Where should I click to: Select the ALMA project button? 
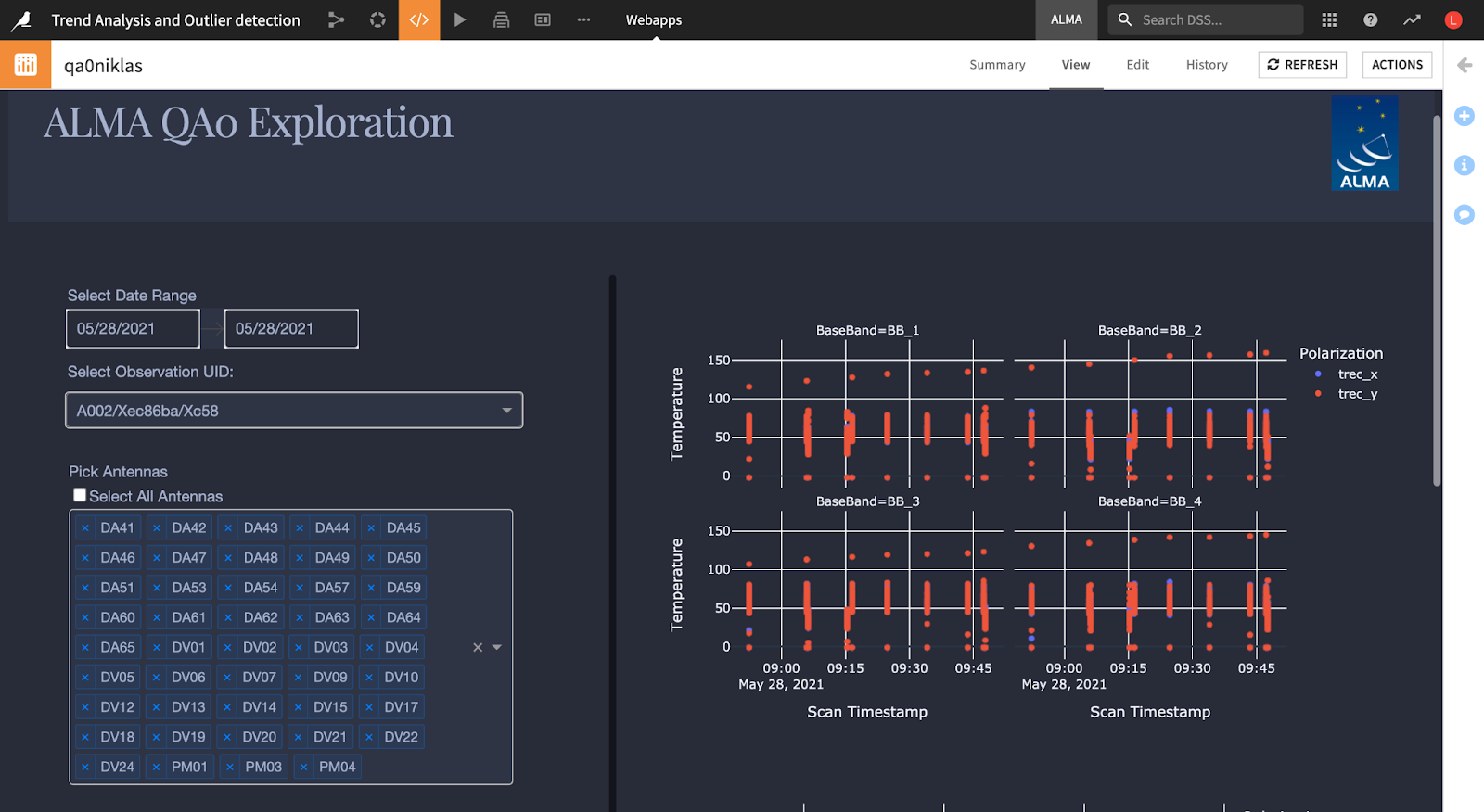1067,19
